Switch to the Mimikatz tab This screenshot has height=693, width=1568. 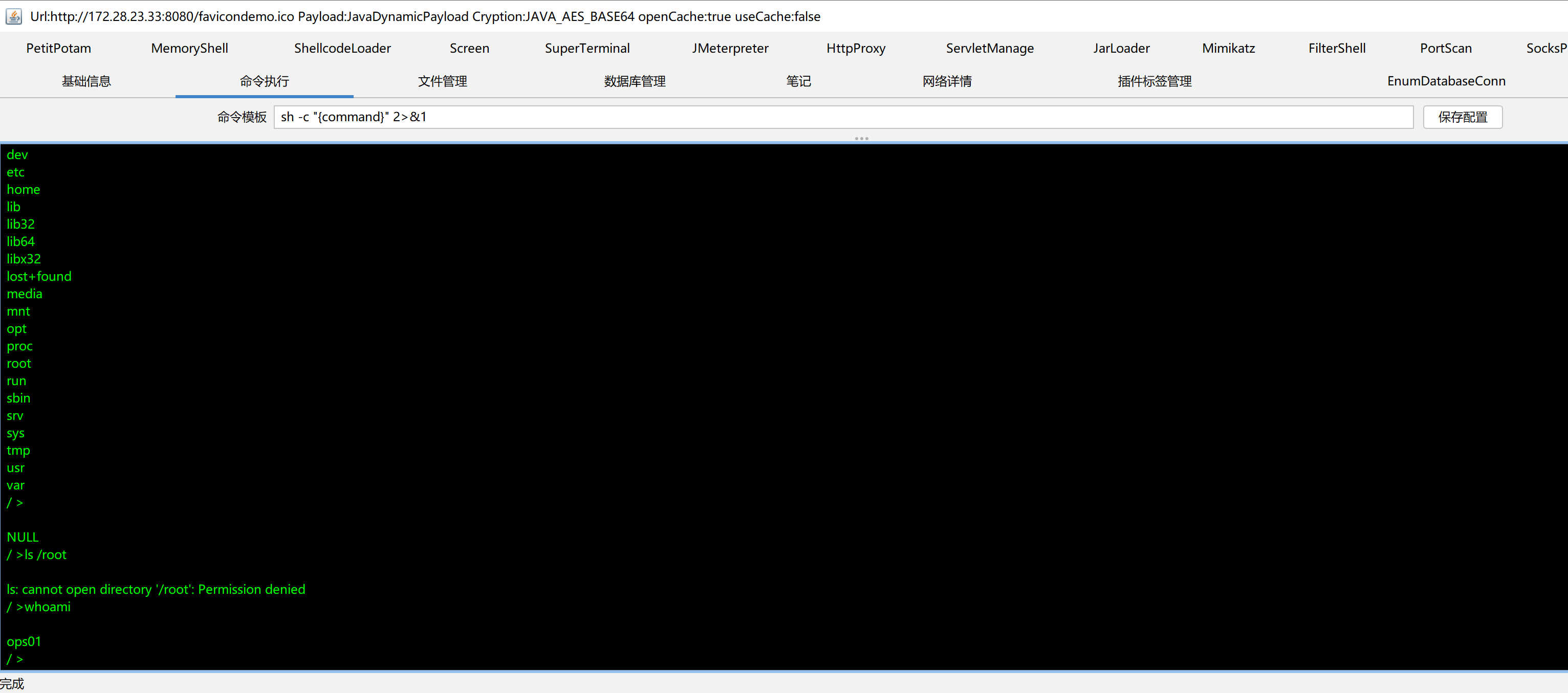tap(1228, 48)
